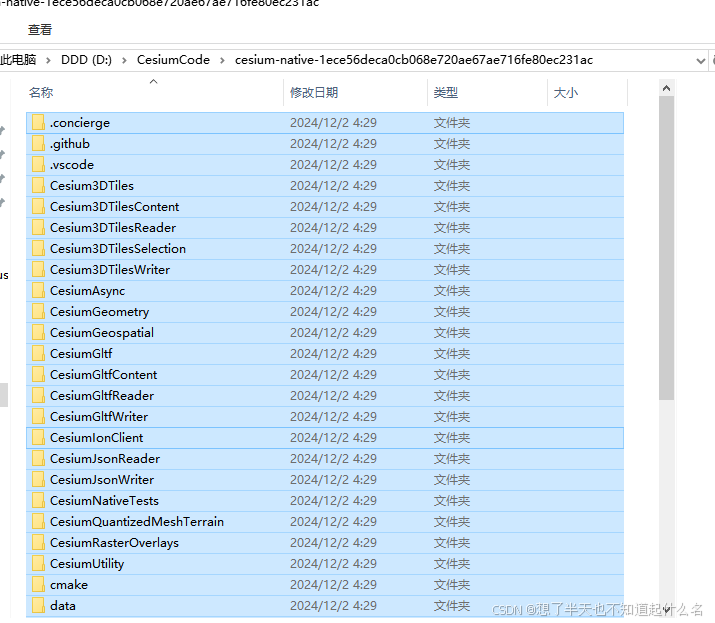
Task: Click the CesiumRasterOverlays folder icon
Action: click(x=38, y=542)
